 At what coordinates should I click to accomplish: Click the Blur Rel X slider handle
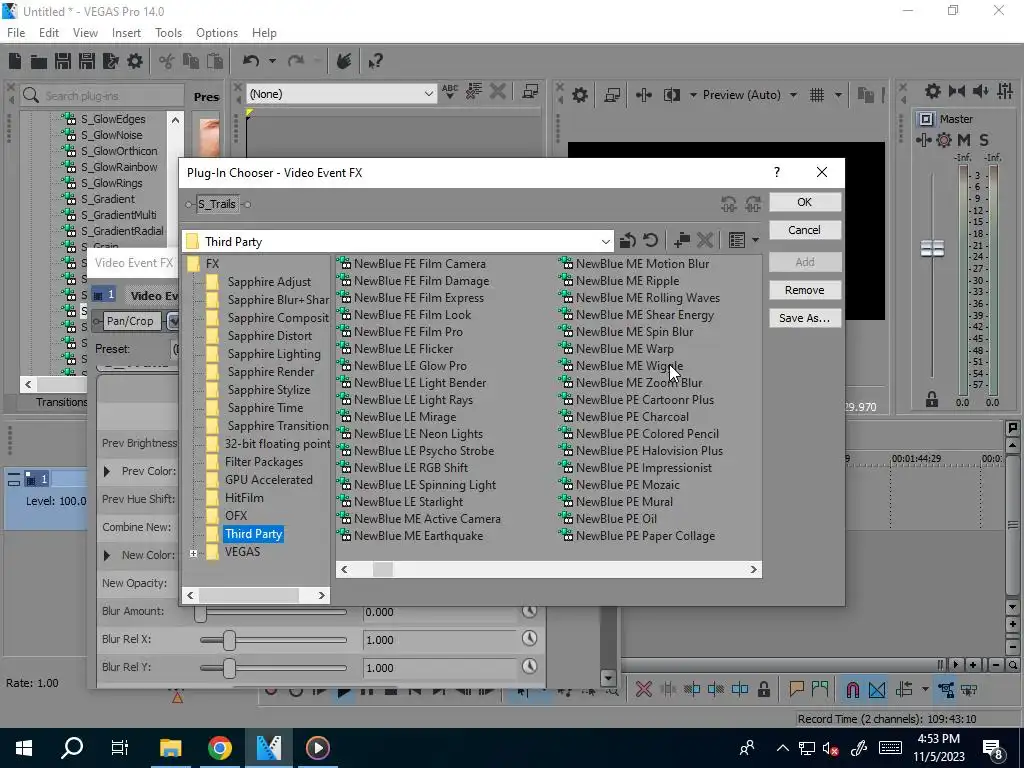click(x=229, y=640)
